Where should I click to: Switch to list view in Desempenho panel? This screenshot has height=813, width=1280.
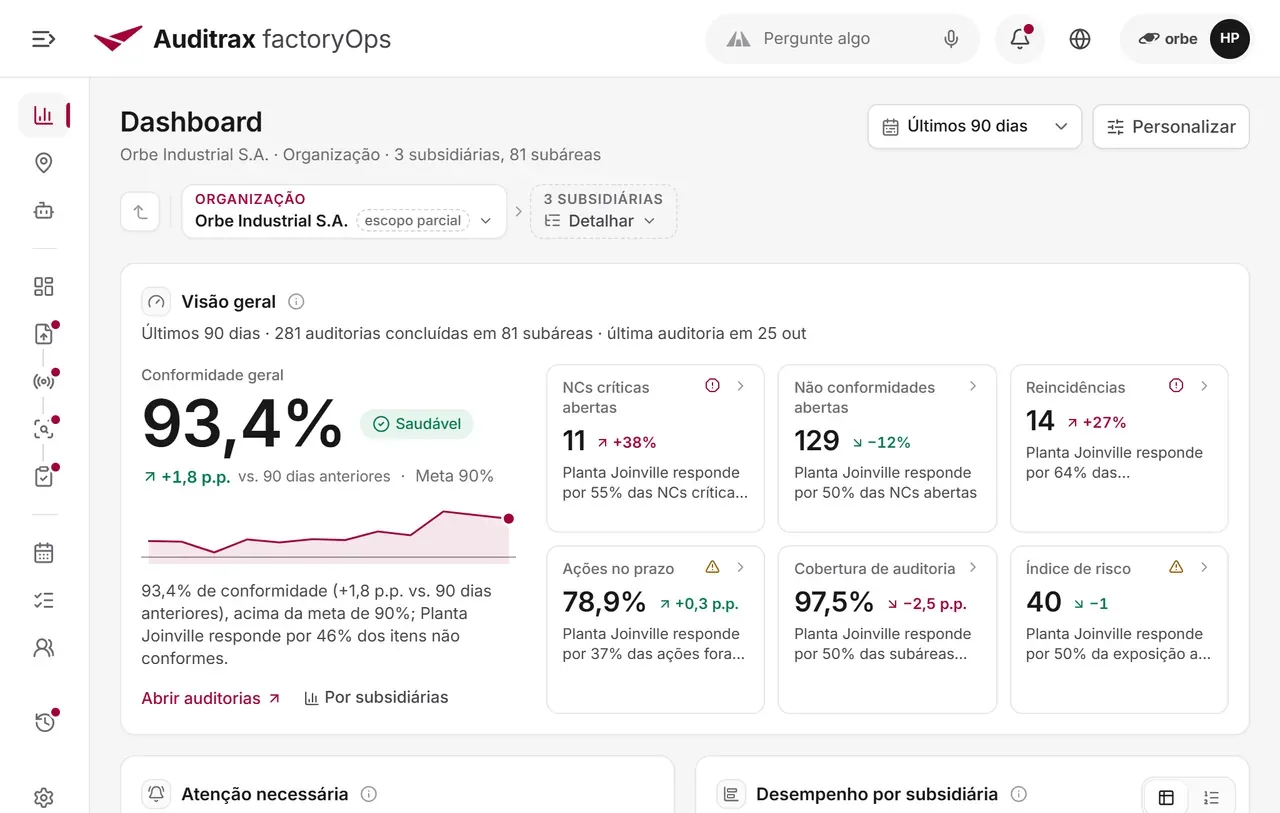coord(1211,797)
